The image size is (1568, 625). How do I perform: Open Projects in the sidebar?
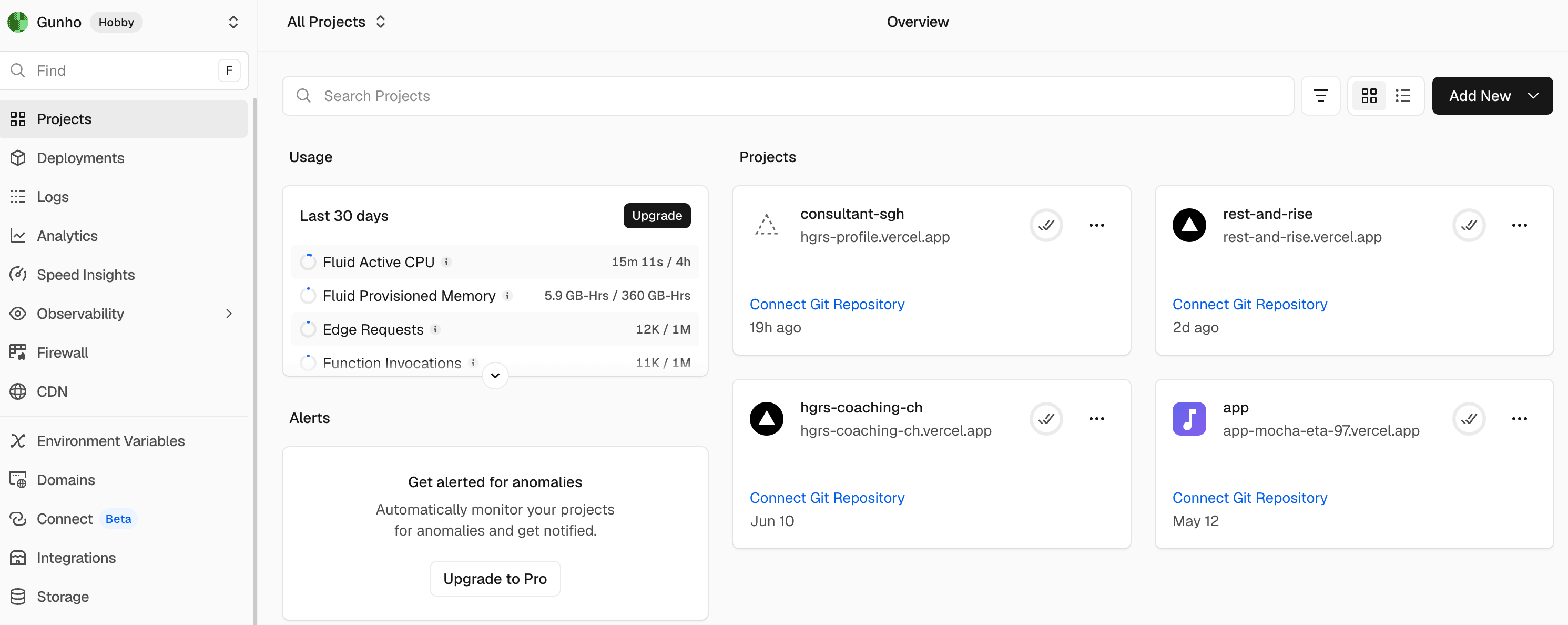124,119
